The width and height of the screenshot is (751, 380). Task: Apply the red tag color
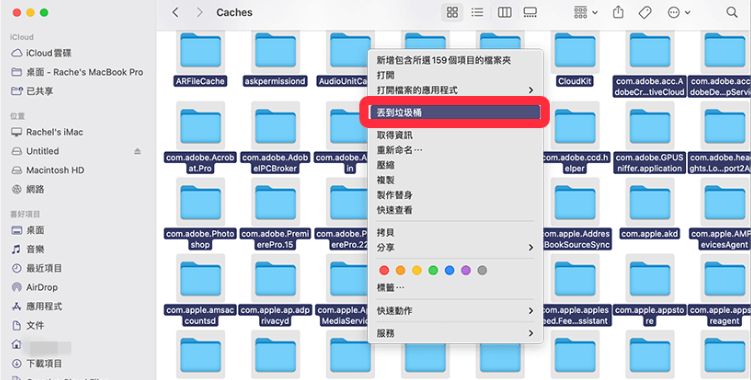pyautogui.click(x=384, y=270)
